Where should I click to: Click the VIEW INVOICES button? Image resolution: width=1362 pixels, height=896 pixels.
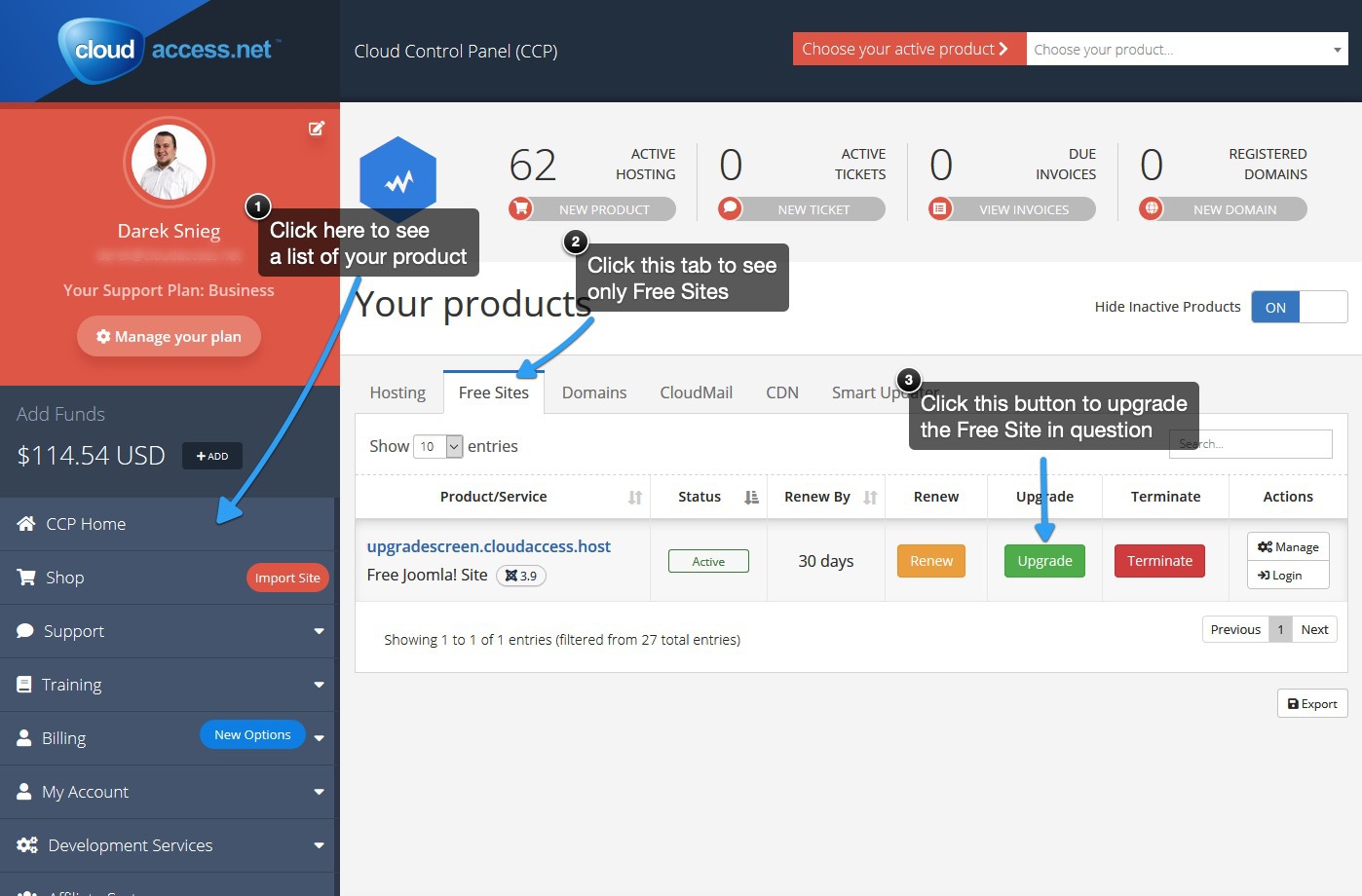(1012, 209)
